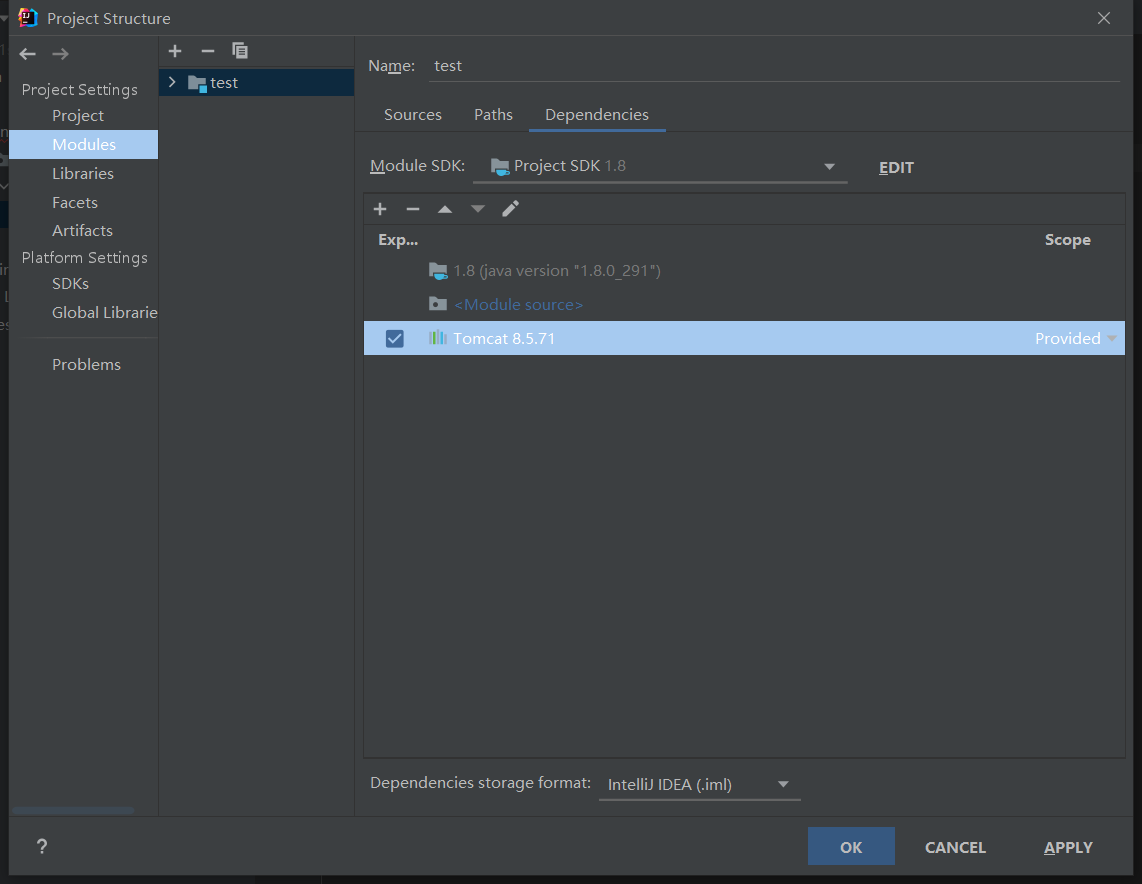
Task: Expand the test module tree node
Action: pyautogui.click(x=172, y=82)
